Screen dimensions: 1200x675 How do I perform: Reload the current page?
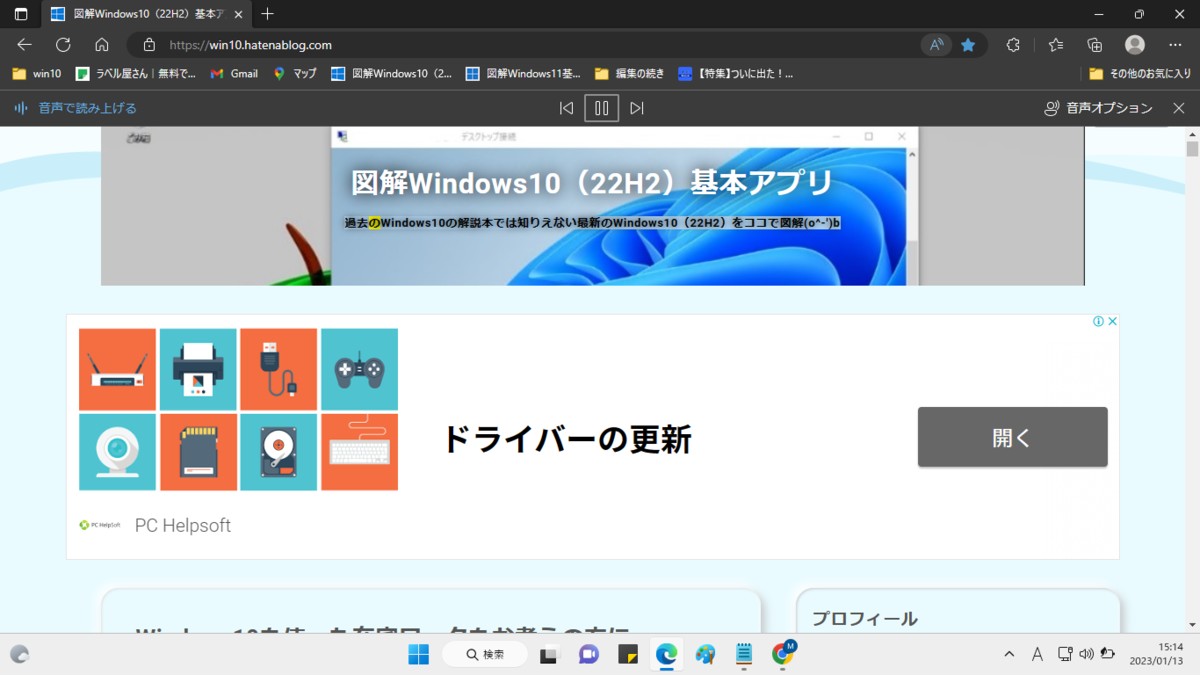[63, 45]
